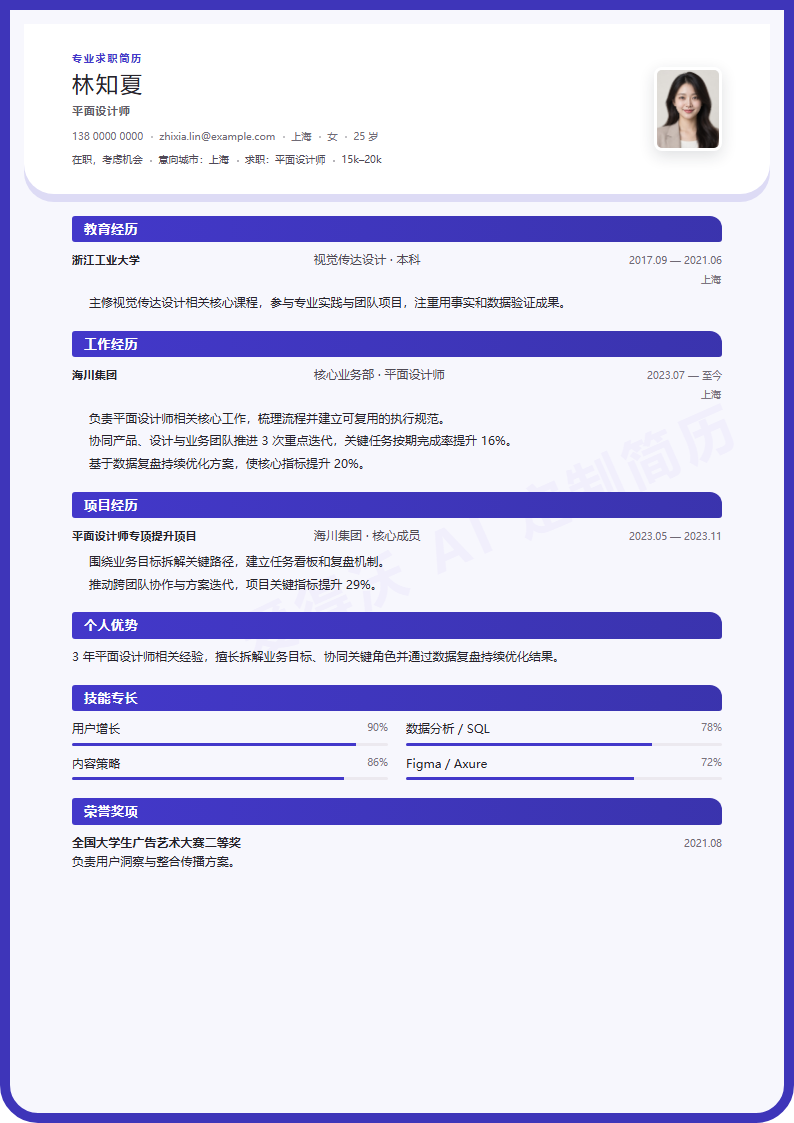Click the summary starting 3 年平面设计师相关经验
The height and width of the screenshot is (1123, 794).
point(316,657)
